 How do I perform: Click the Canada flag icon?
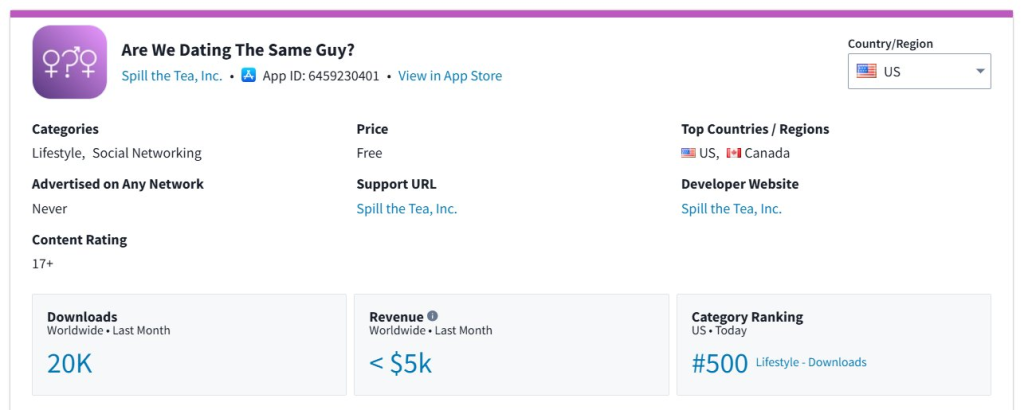[x=734, y=153]
